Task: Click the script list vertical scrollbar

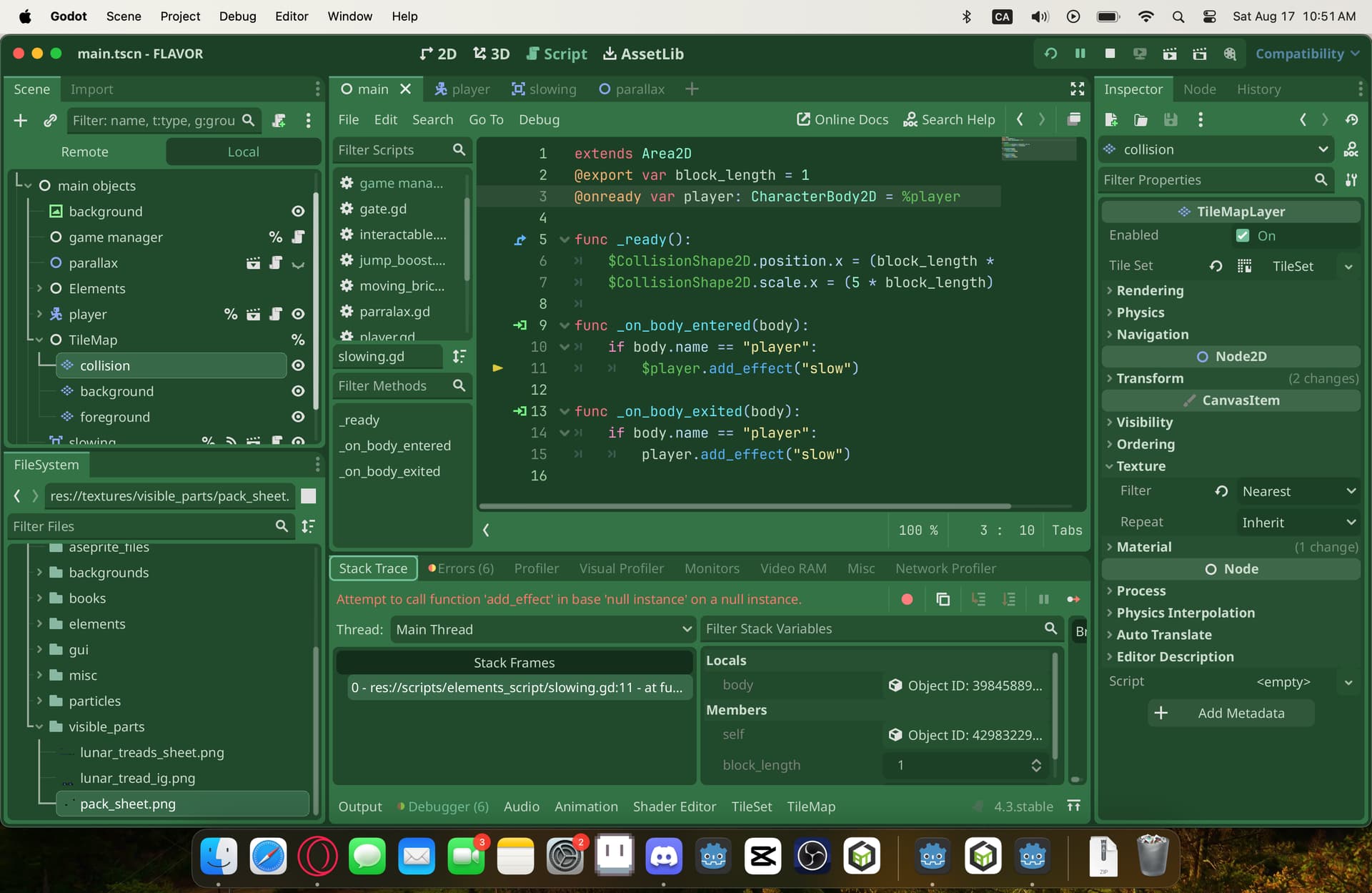Action: coord(467,240)
